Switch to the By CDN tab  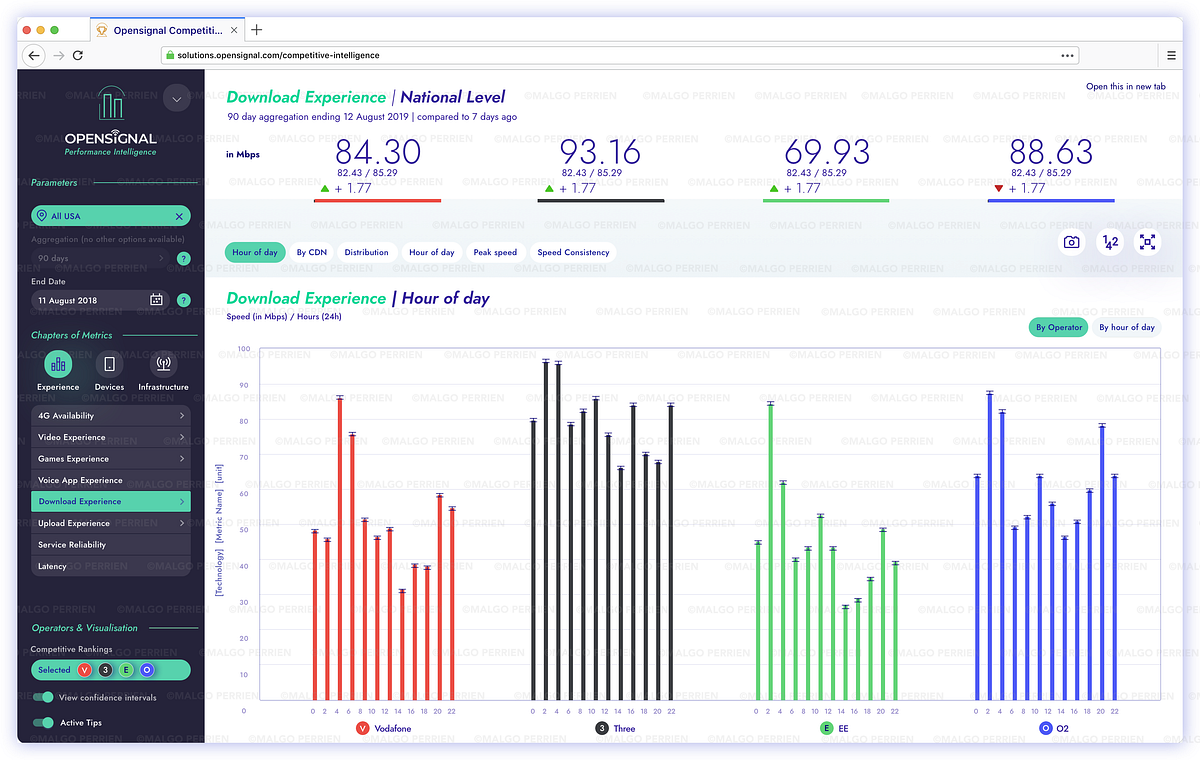(x=311, y=252)
